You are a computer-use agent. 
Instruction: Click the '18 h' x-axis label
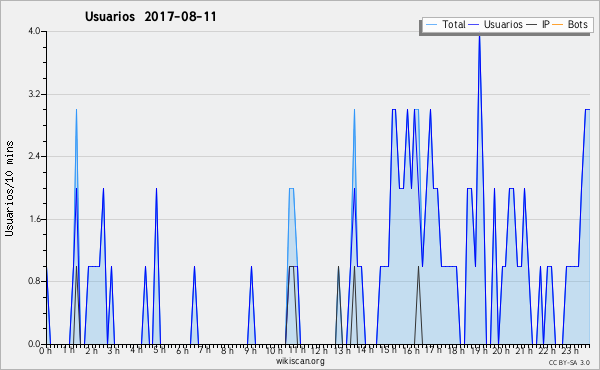click(456, 350)
